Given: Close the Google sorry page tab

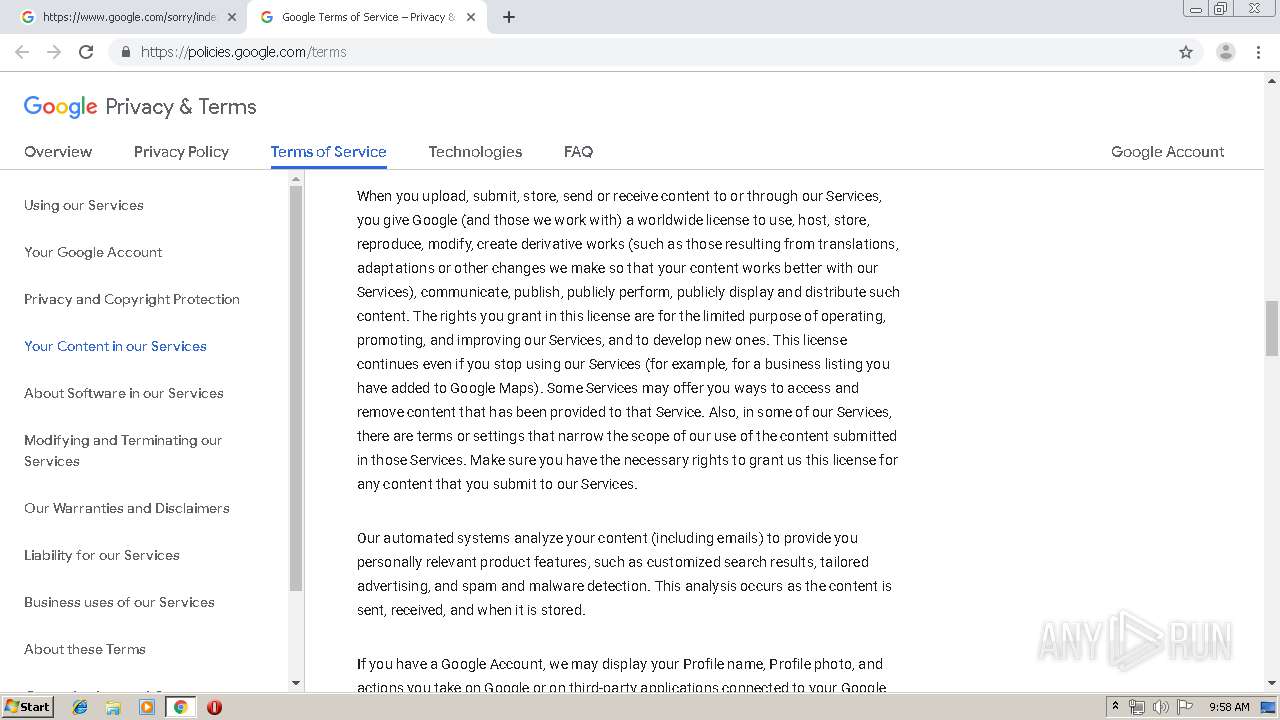Looking at the screenshot, I should tap(232, 17).
